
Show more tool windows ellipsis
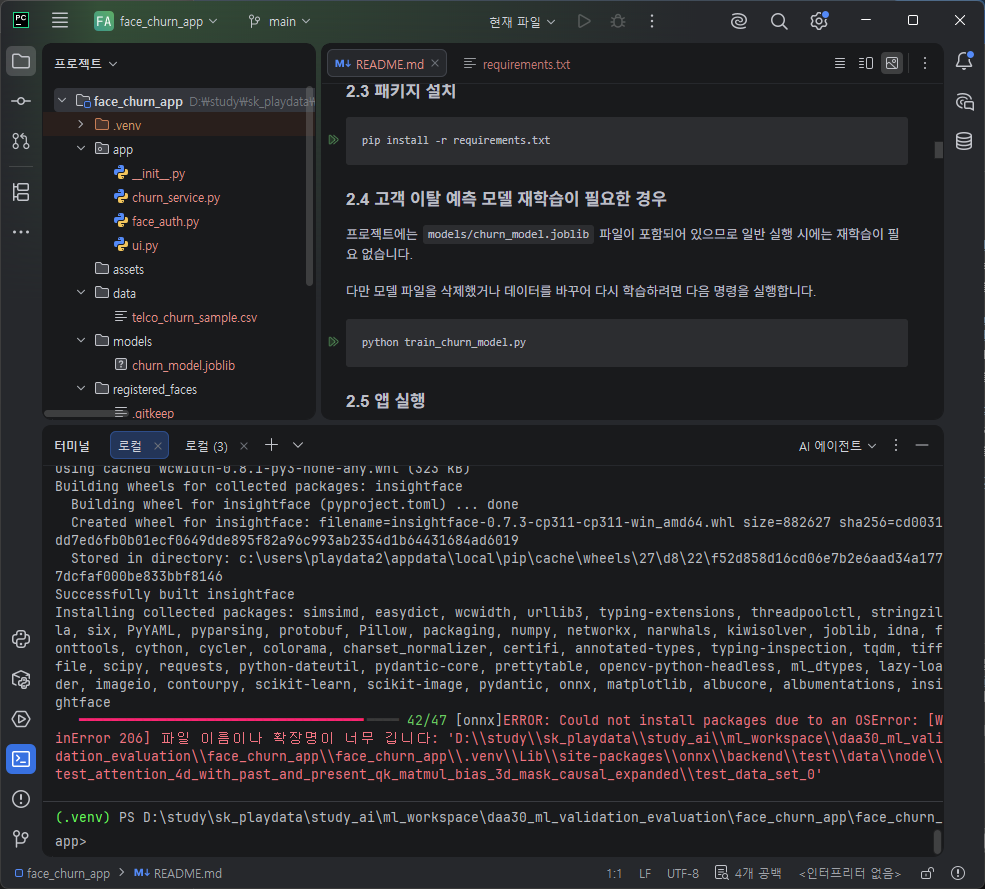tap(21, 232)
